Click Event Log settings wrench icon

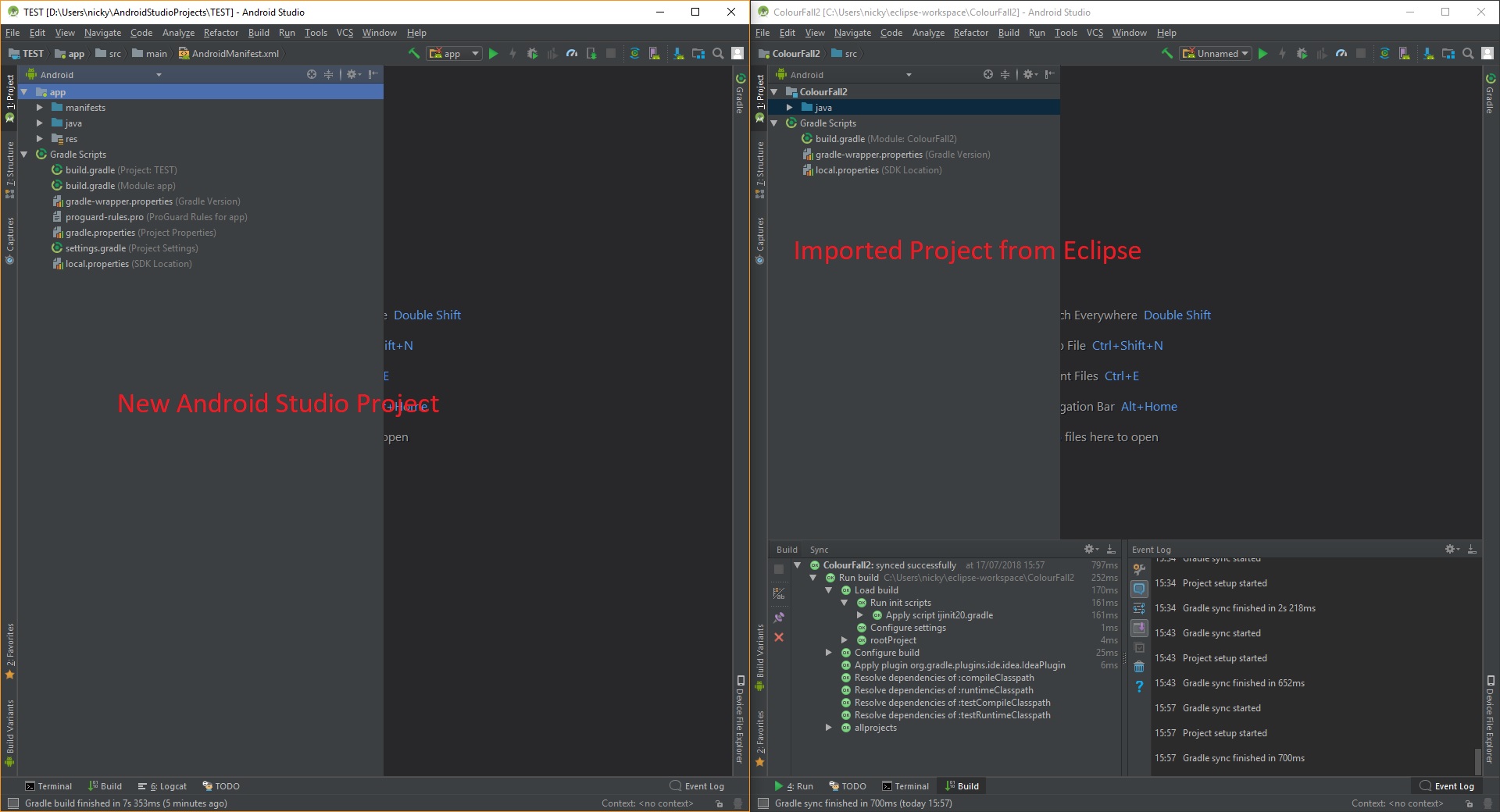point(1139,568)
